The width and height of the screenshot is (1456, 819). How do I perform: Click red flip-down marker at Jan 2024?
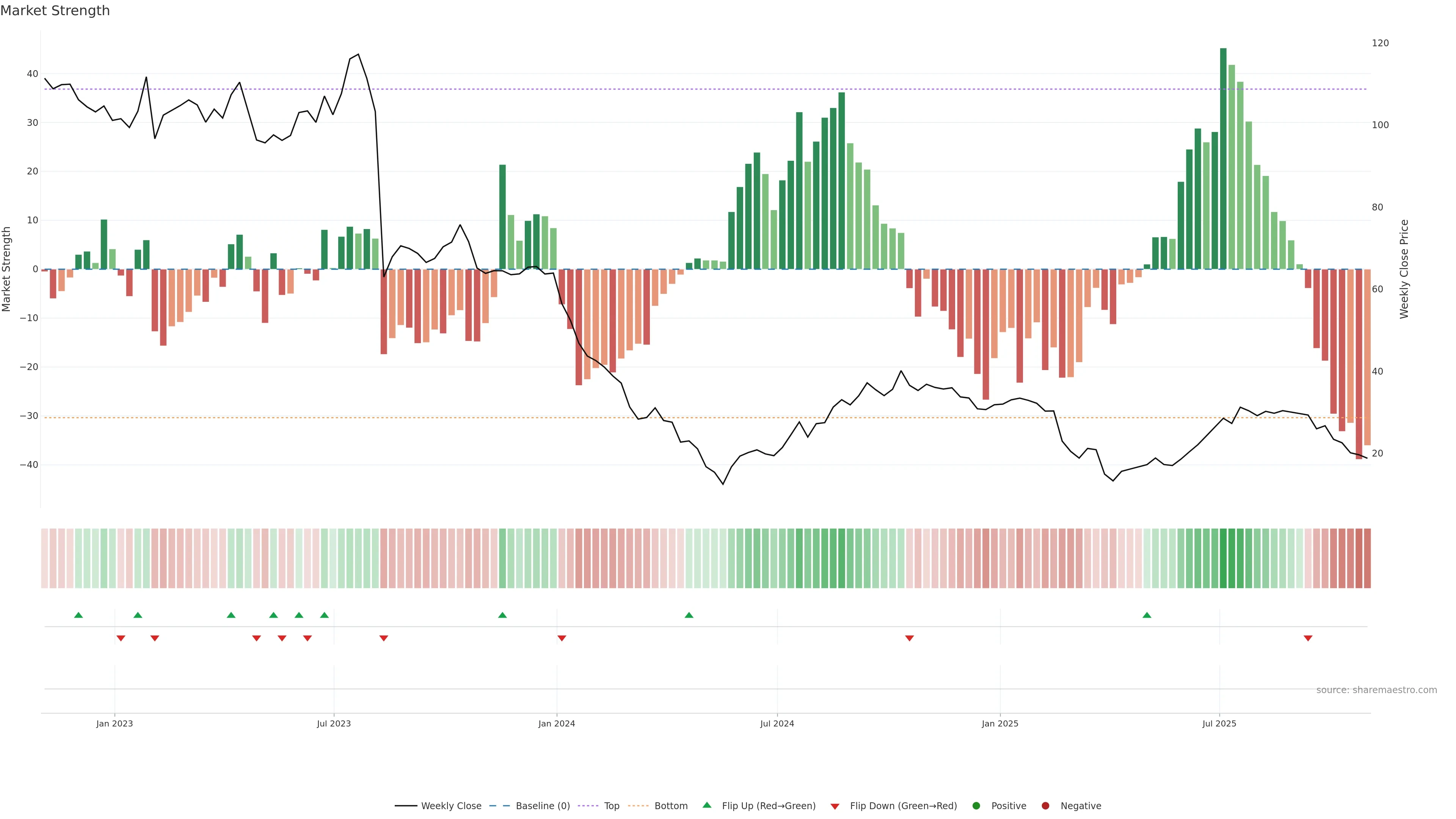pyautogui.click(x=562, y=638)
